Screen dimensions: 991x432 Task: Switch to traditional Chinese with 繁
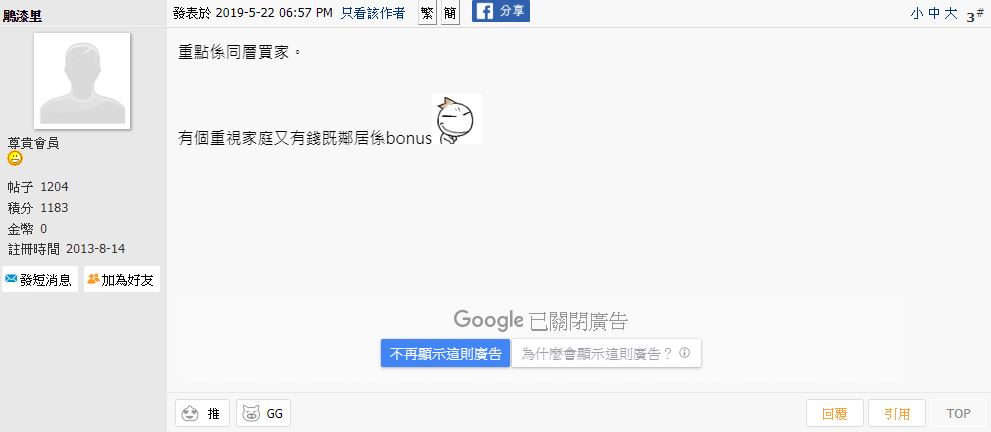click(x=427, y=13)
